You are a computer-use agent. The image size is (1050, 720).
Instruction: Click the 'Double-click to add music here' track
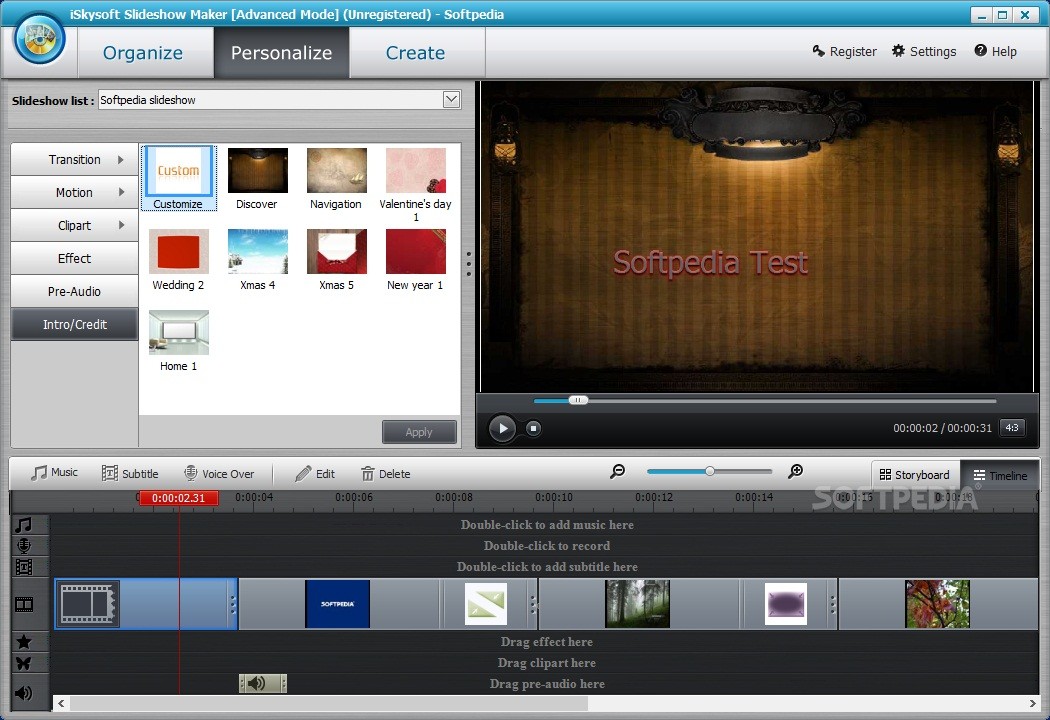click(546, 524)
